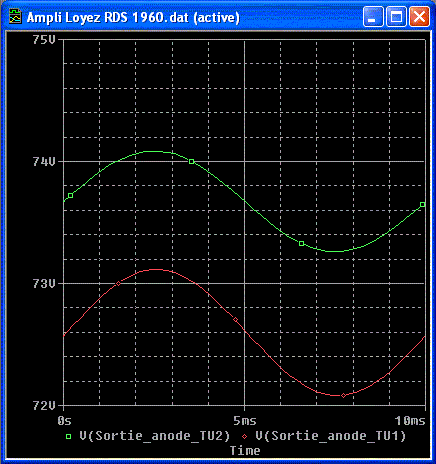Click the red trace marker on the 73V line
436x464 pixels.
point(118,283)
